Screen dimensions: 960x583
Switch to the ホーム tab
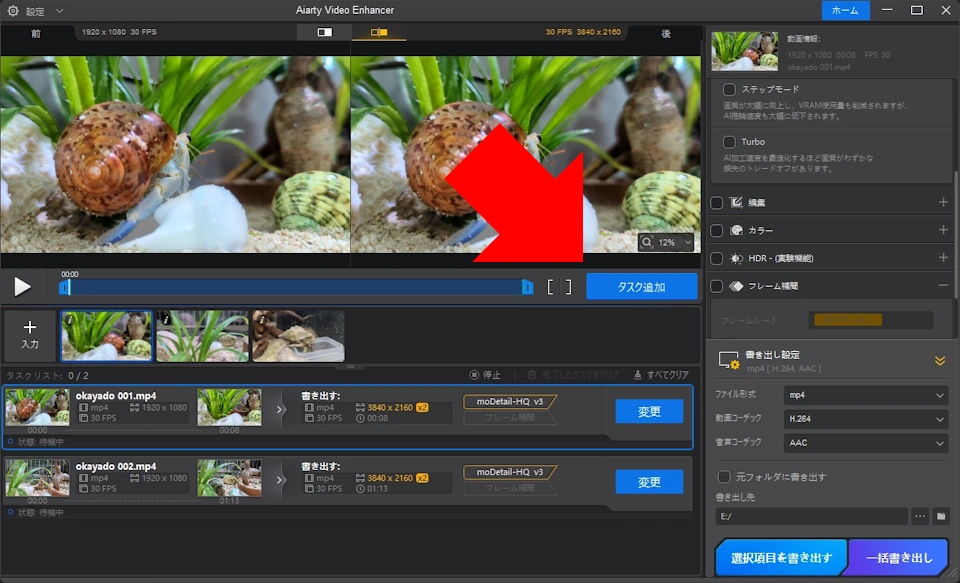845,10
